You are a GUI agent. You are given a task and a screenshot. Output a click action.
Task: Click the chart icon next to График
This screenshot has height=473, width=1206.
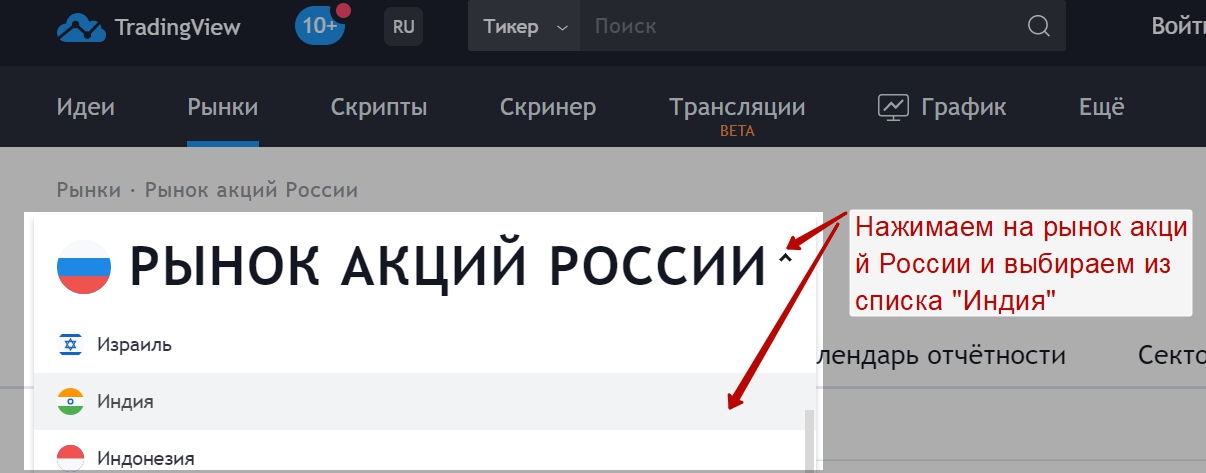click(892, 107)
